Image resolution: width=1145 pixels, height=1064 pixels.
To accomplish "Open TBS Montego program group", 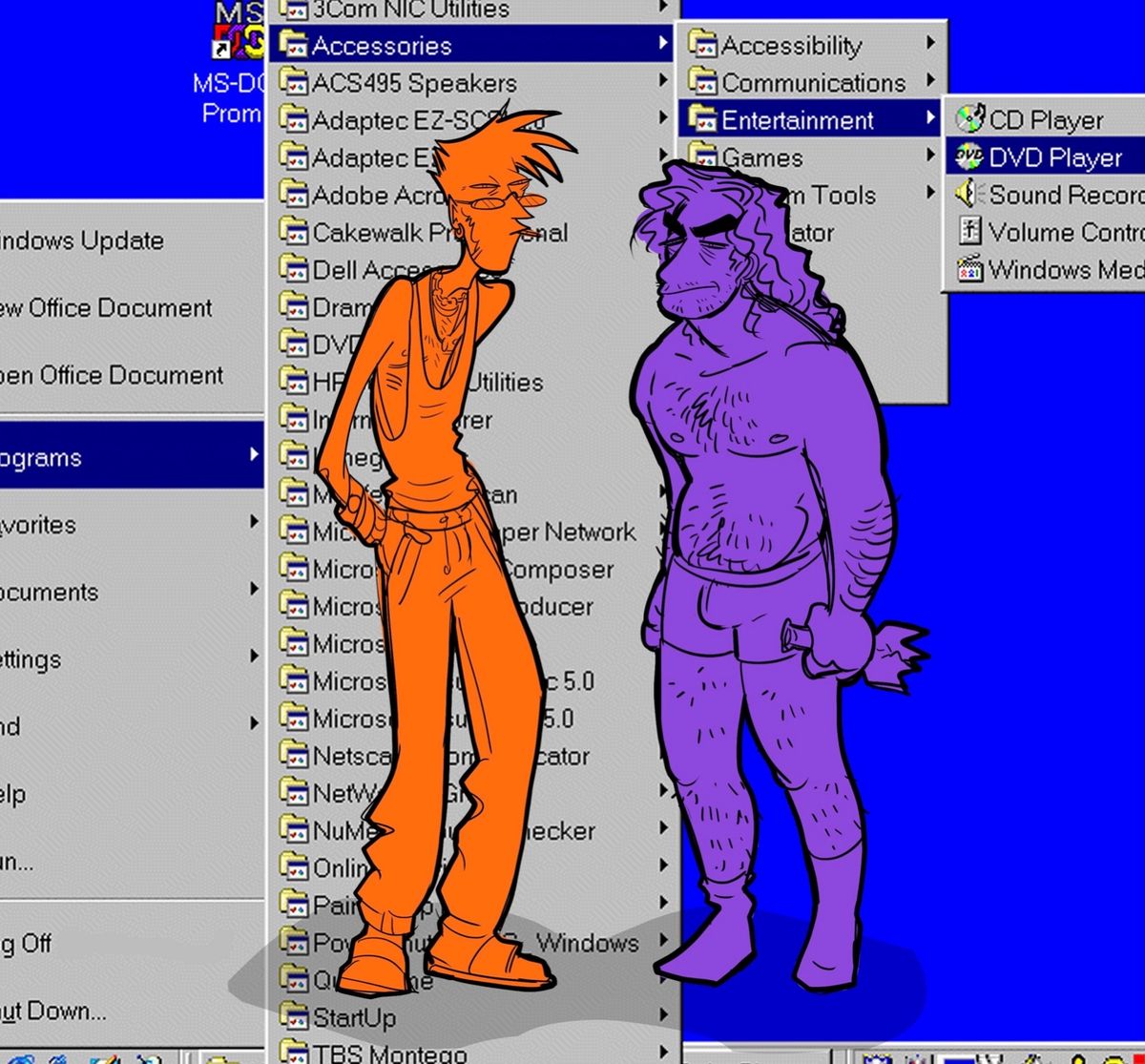I will (x=472, y=1051).
